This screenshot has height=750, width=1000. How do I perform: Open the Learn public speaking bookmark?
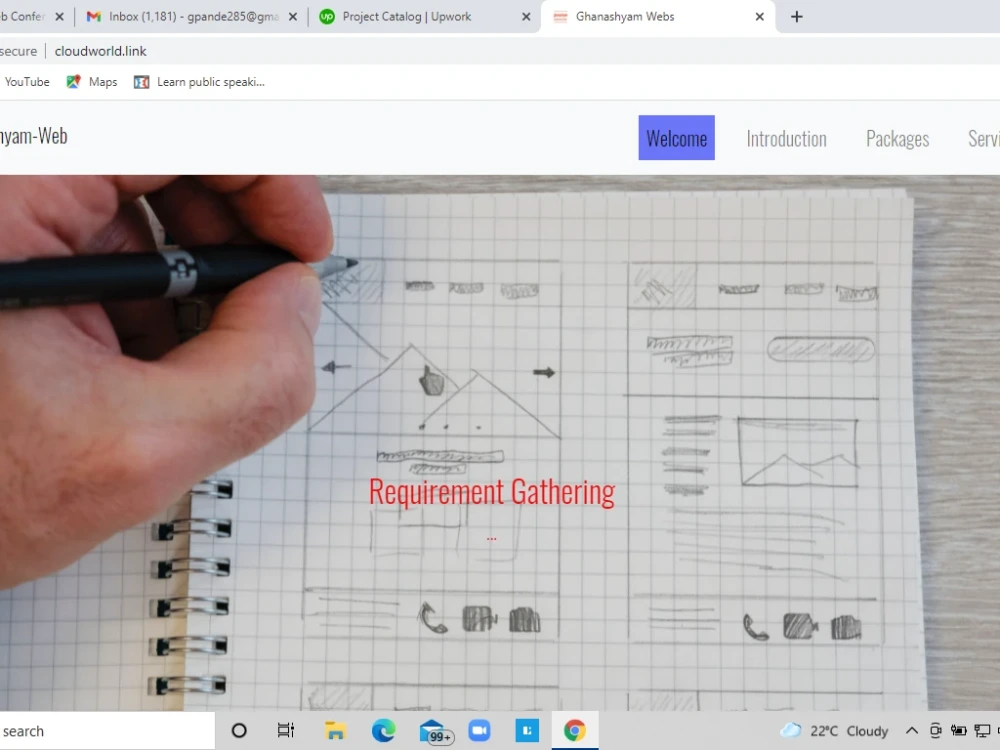pyautogui.click(x=199, y=82)
